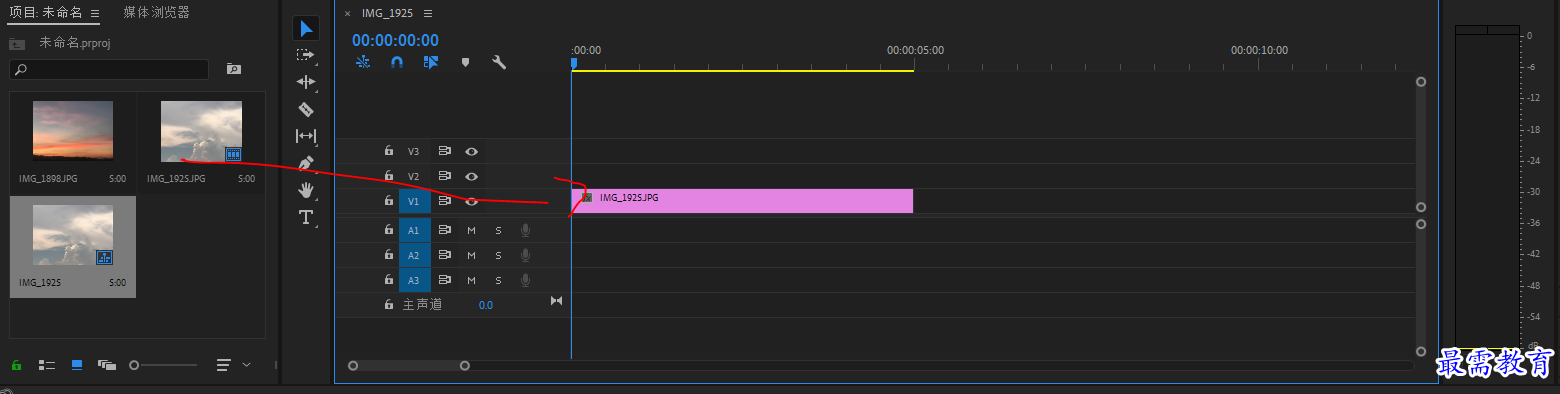The image size is (1560, 394).
Task: Toggle sync lock on V2
Action: (x=445, y=176)
